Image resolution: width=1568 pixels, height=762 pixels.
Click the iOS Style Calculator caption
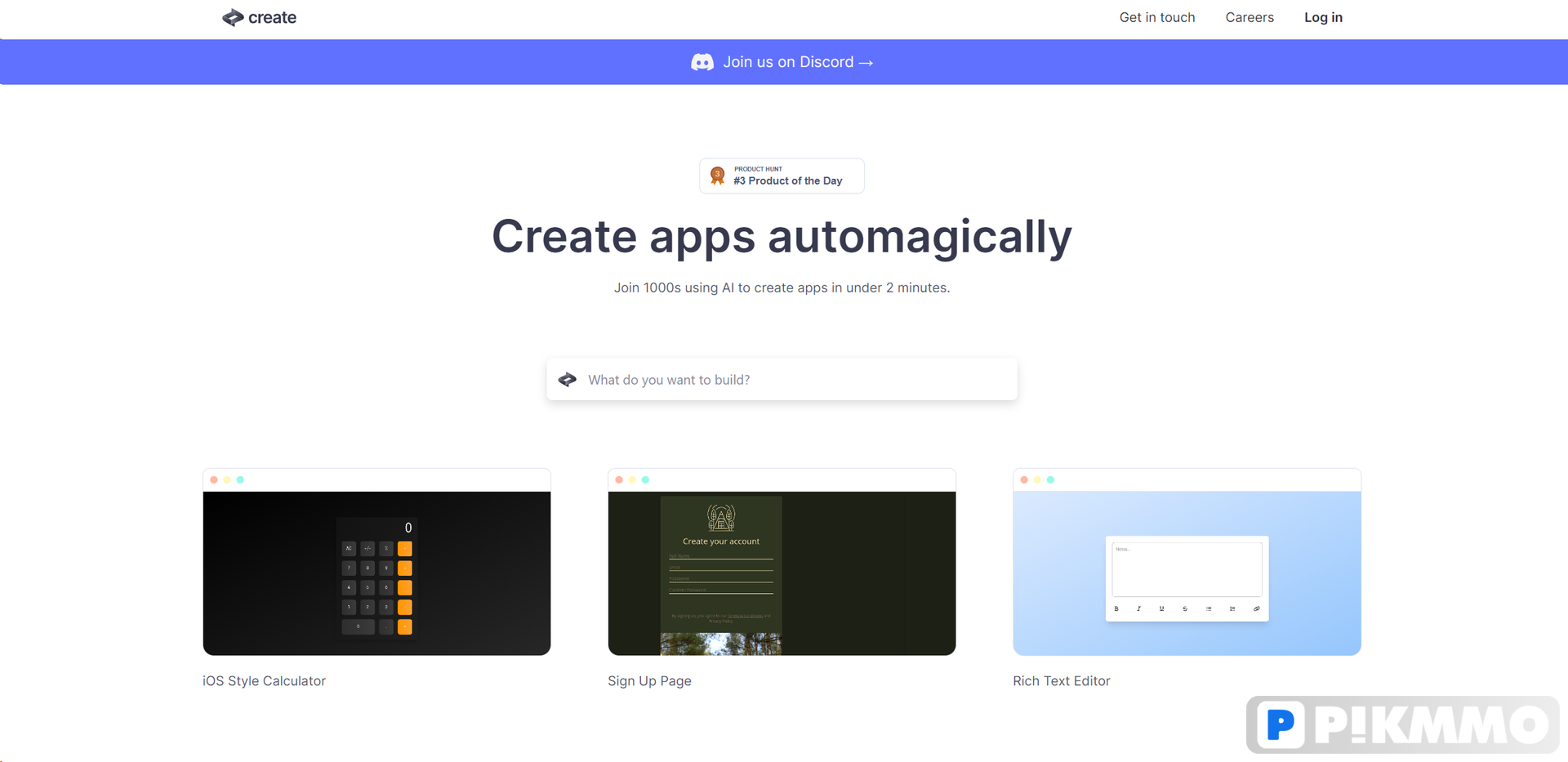[264, 681]
